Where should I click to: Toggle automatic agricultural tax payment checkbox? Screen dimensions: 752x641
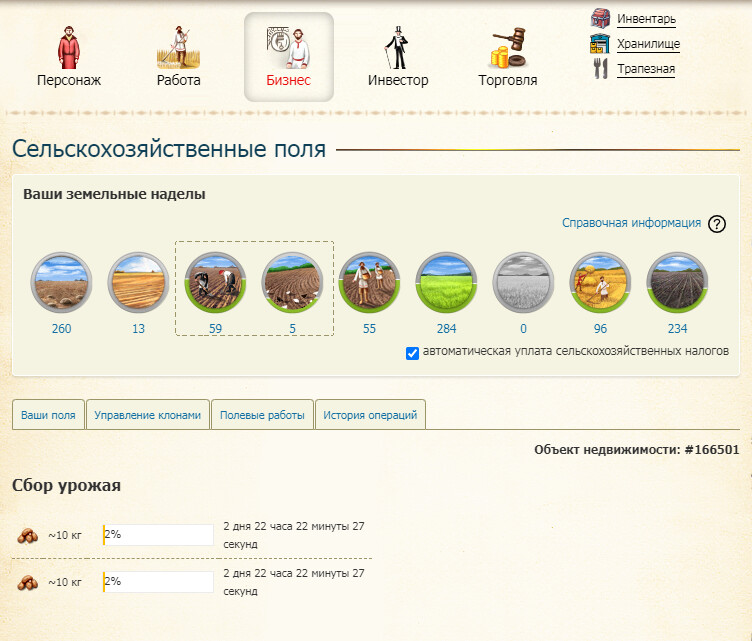(413, 352)
